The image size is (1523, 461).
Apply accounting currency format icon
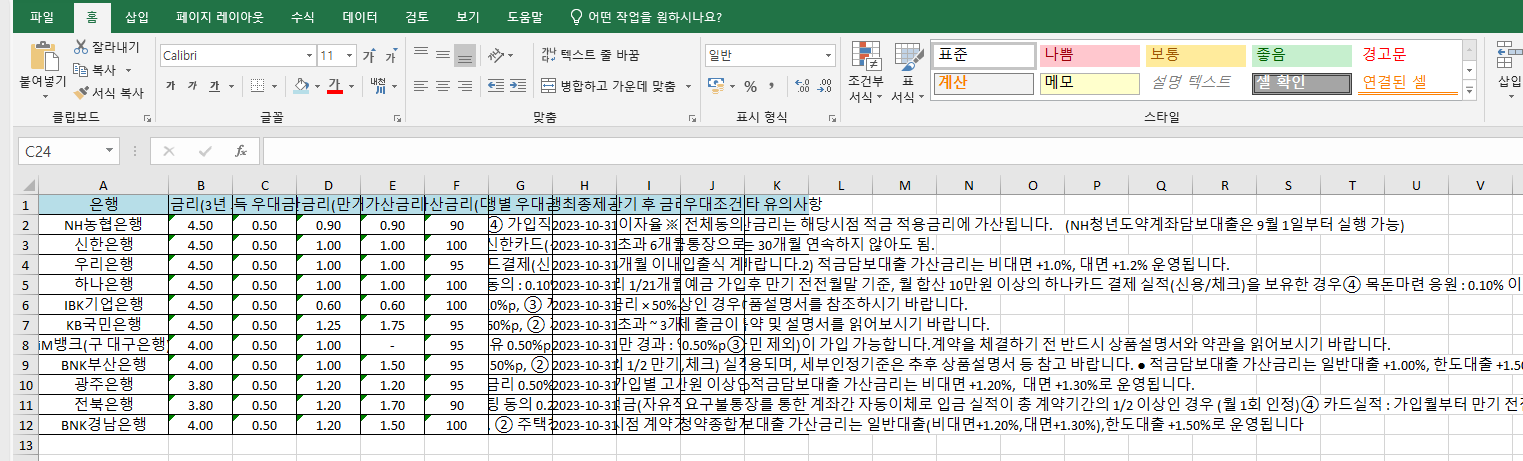[x=715, y=86]
